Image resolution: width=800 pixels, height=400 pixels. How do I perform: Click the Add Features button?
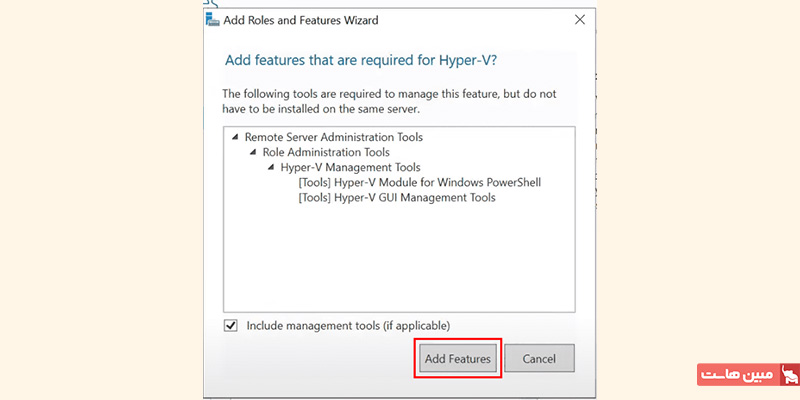point(458,359)
